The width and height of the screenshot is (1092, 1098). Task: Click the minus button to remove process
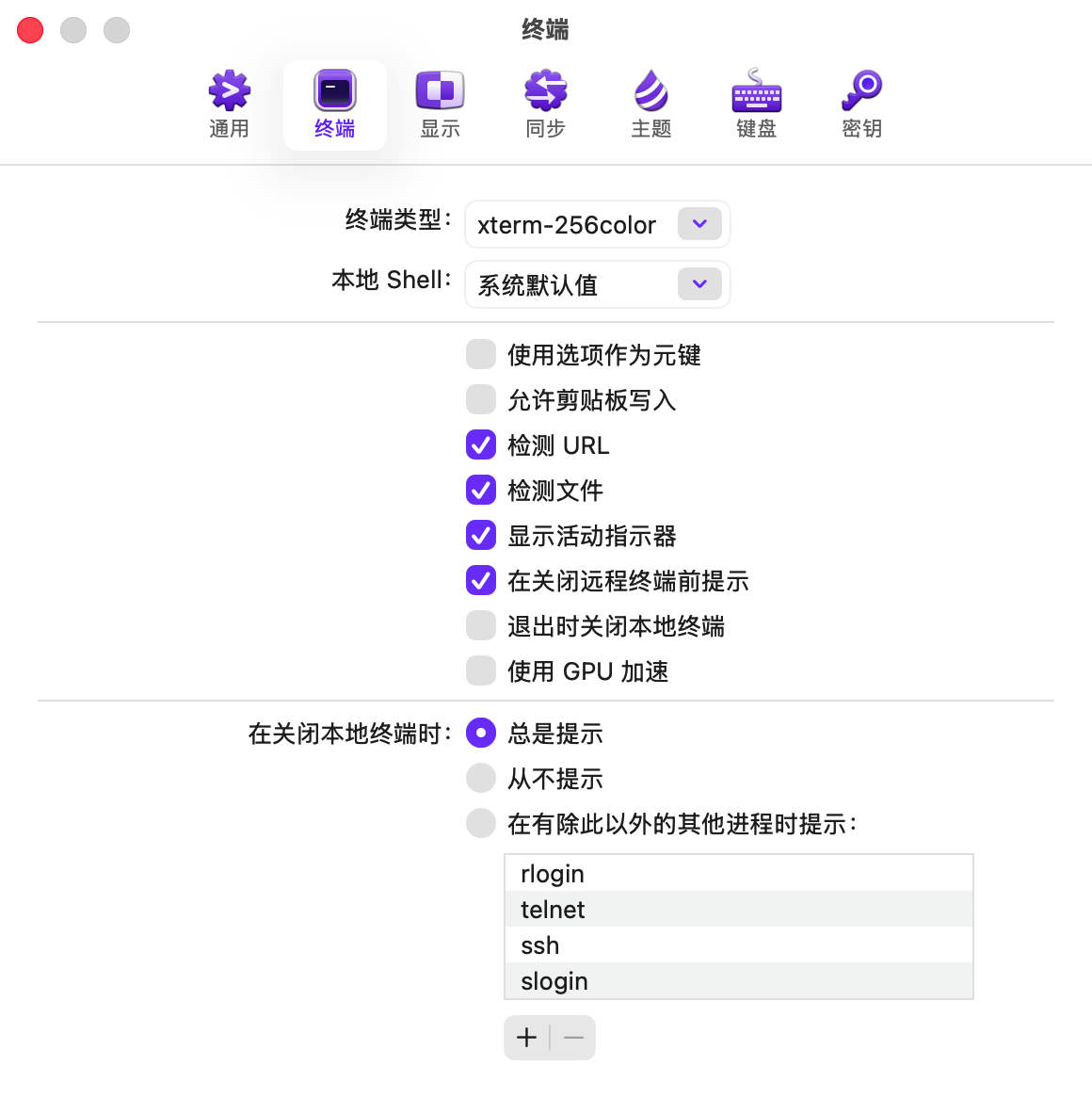[x=573, y=1038]
